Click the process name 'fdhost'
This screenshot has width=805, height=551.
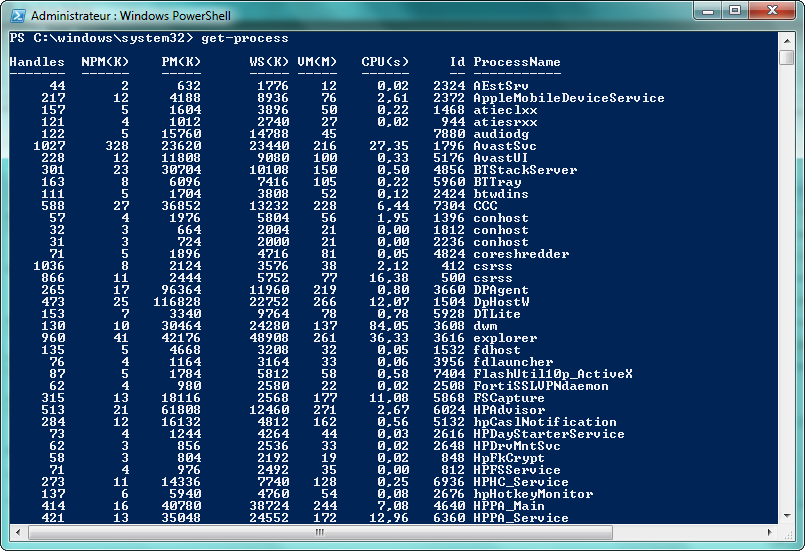tap(497, 350)
